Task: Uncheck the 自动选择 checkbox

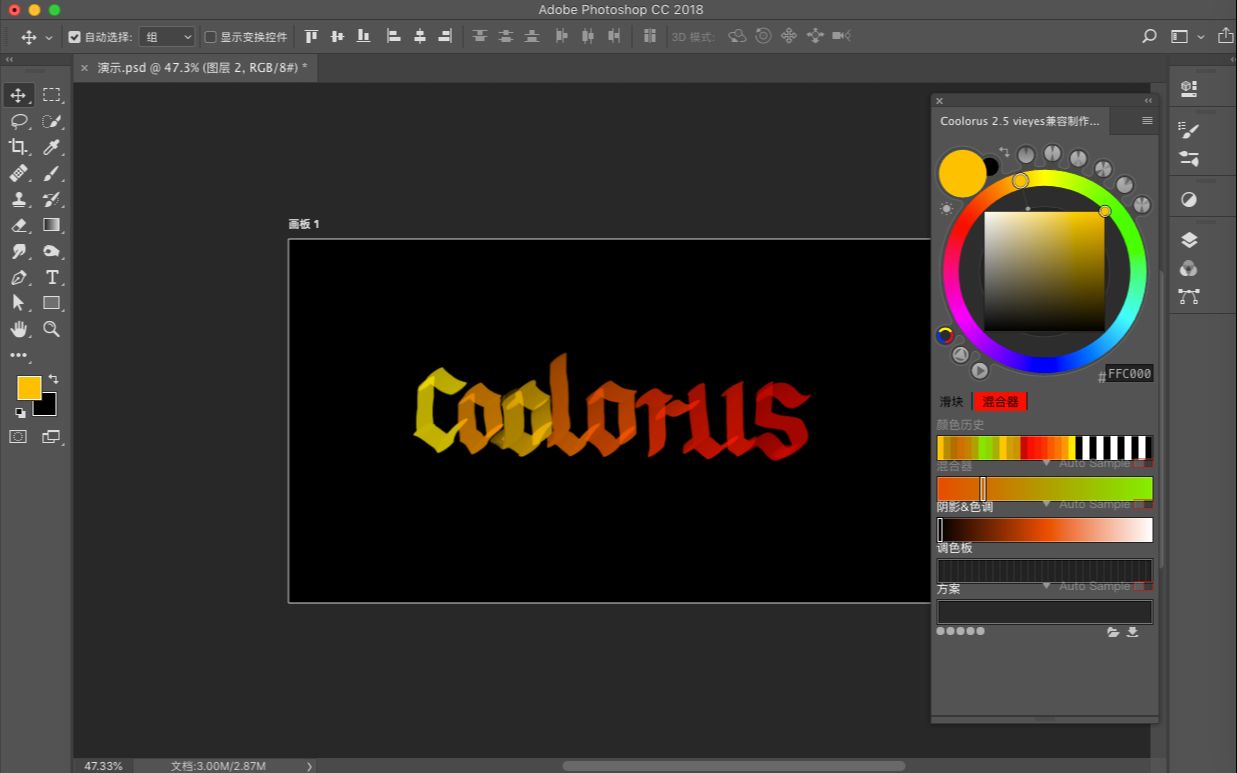Action: tap(74, 37)
